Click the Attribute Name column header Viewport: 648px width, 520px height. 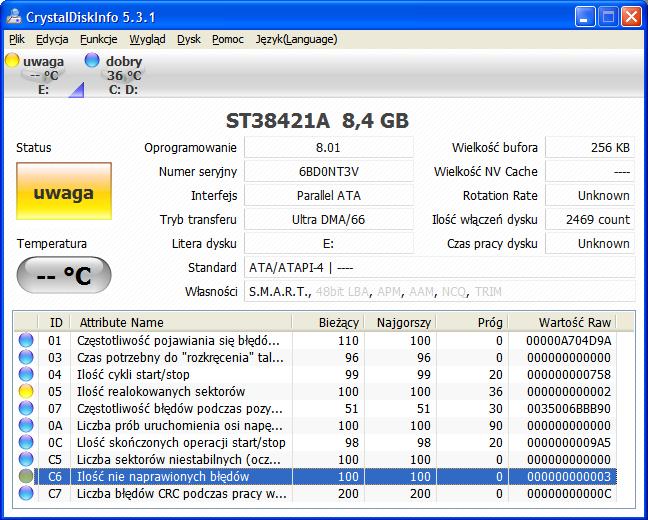(181, 322)
